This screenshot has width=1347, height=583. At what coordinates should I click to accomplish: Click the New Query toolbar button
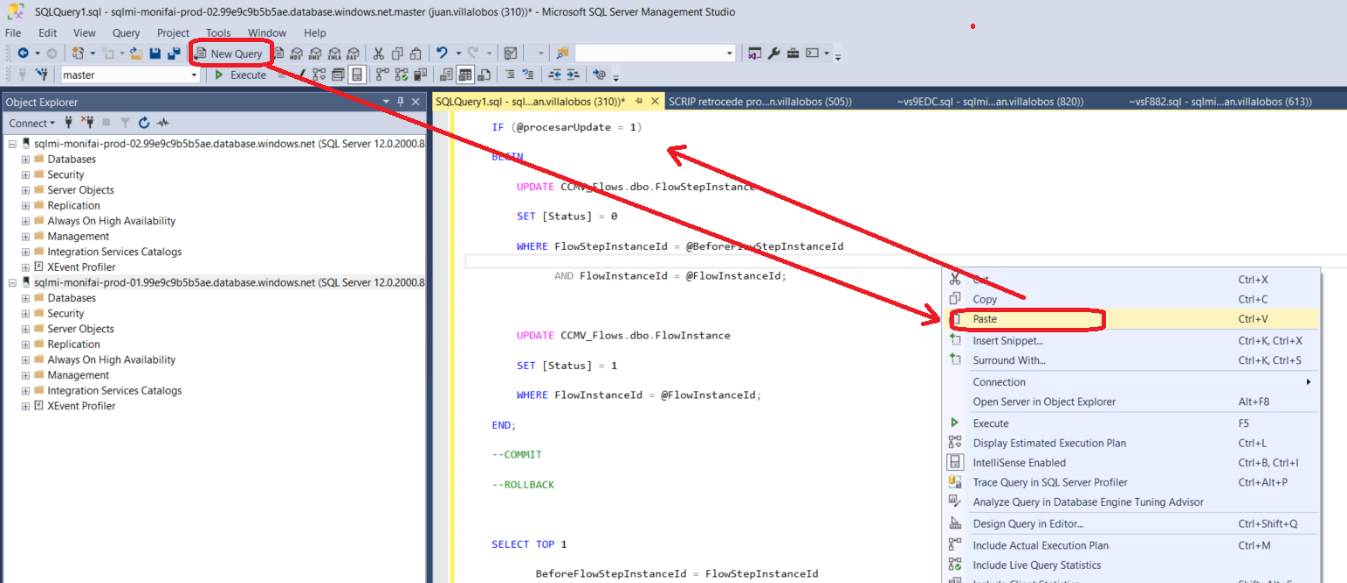pyautogui.click(x=228, y=54)
